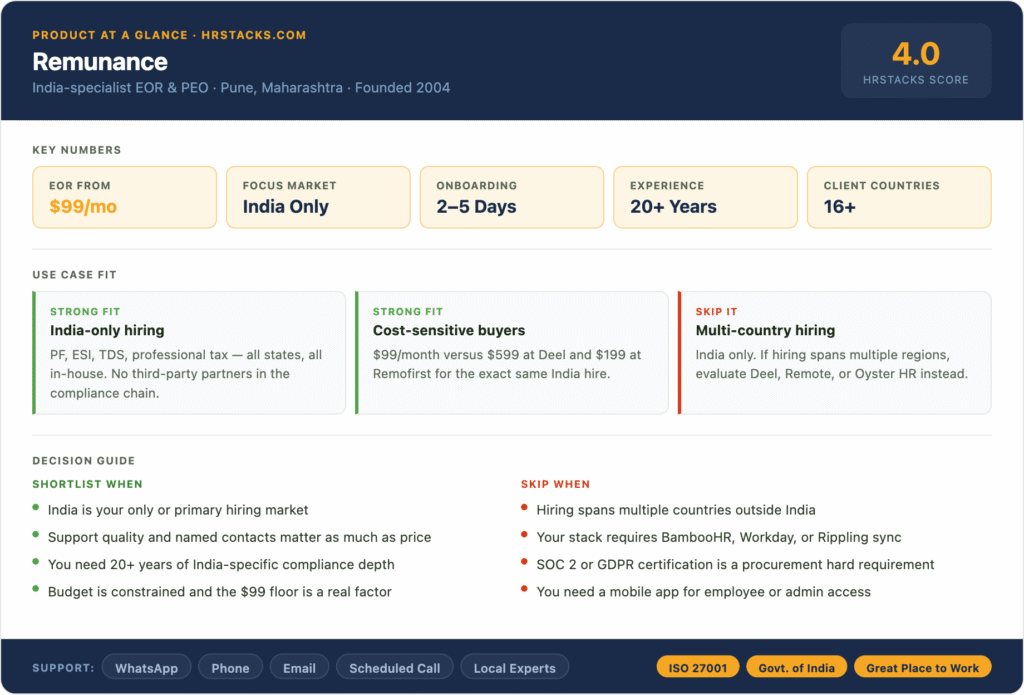Viewport: 1024px width, 695px height.
Task: Click the Client Countries 16+ card
Action: coord(899,197)
